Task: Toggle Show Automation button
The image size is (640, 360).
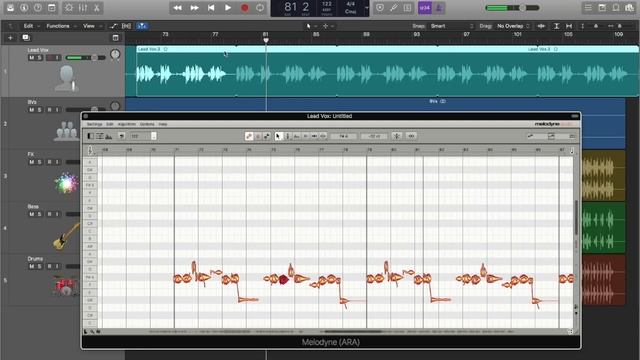Action: [x=113, y=26]
